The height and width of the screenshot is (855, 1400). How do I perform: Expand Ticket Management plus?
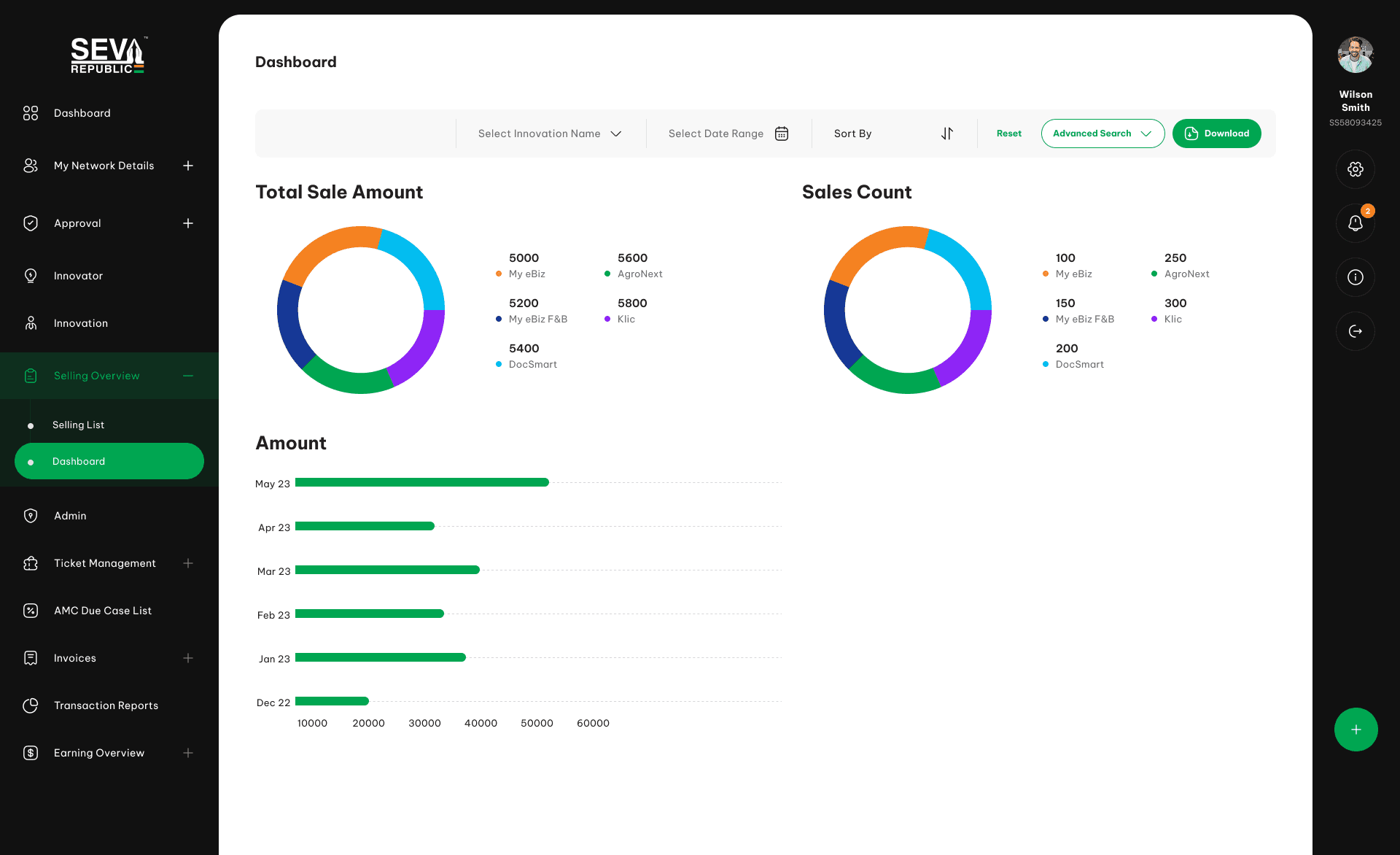pyautogui.click(x=188, y=563)
